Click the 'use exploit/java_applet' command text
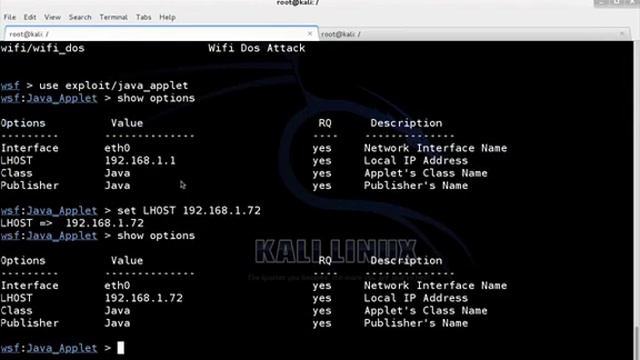640x360 pixels. pos(113,86)
